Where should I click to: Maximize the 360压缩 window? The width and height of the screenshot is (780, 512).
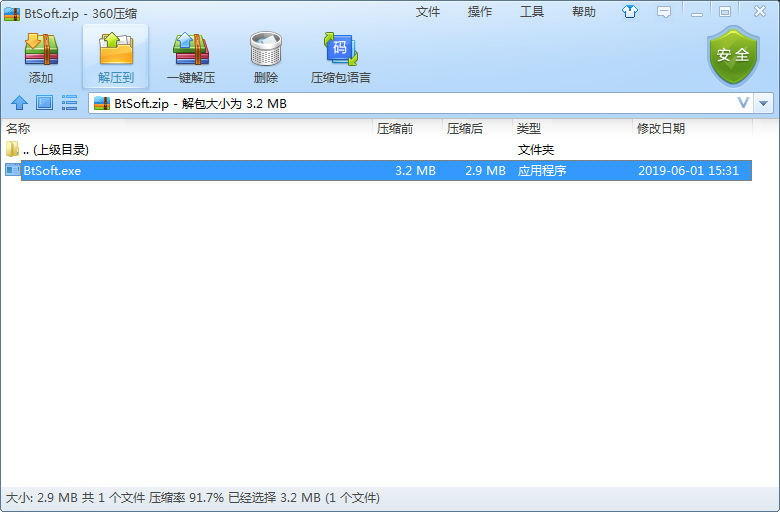pyautogui.click(x=725, y=12)
